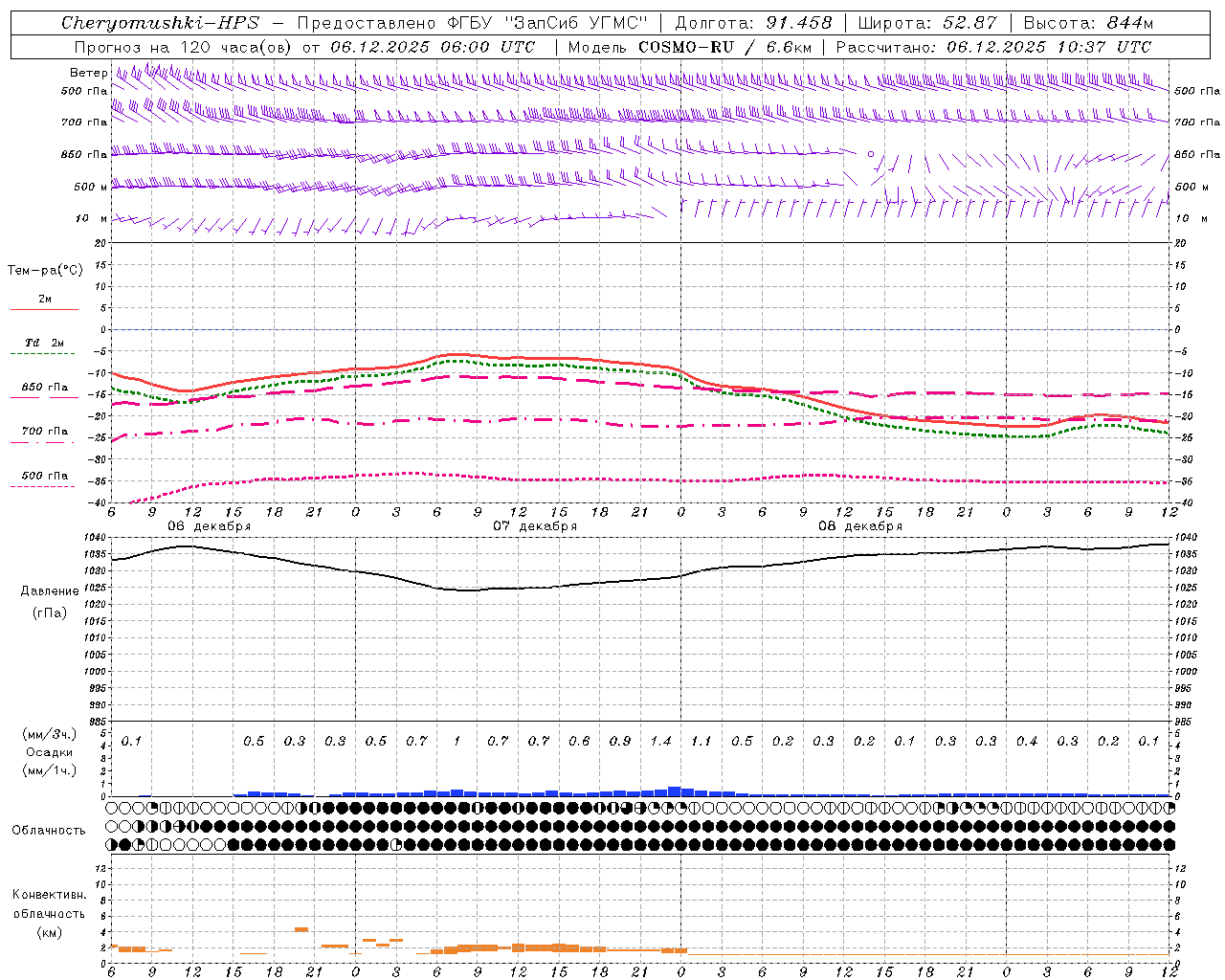Click the tallest blue precipitation bar
This screenshot has height=980, width=1225.
675,791
